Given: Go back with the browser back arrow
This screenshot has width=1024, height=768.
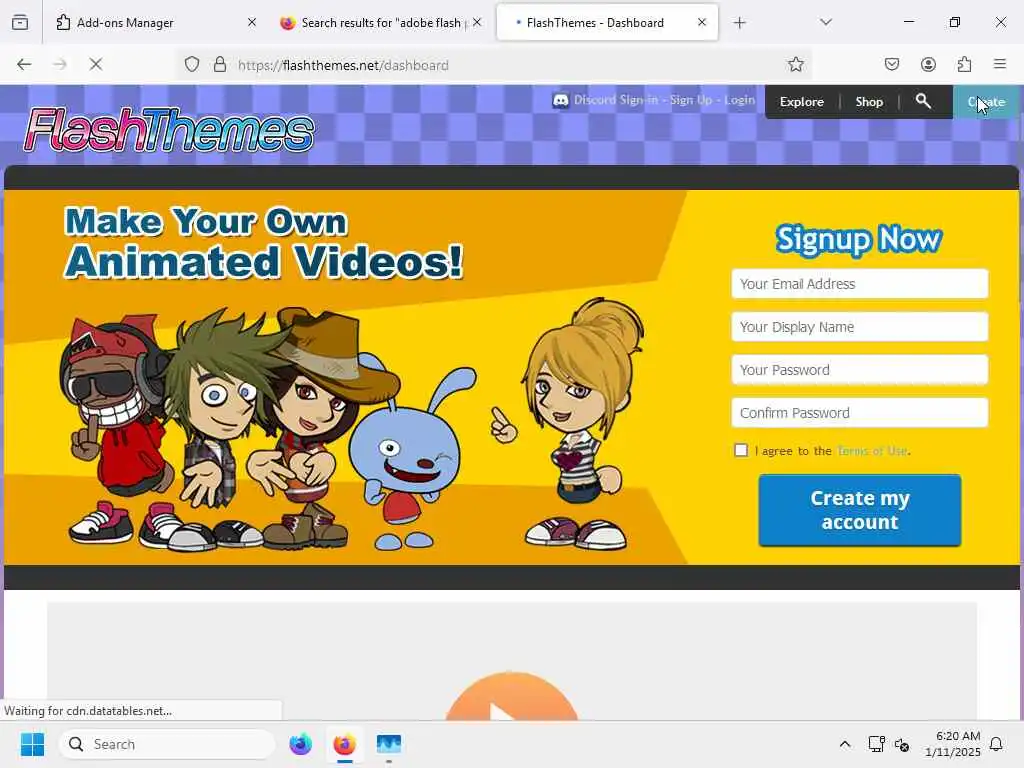Looking at the screenshot, I should [24, 65].
